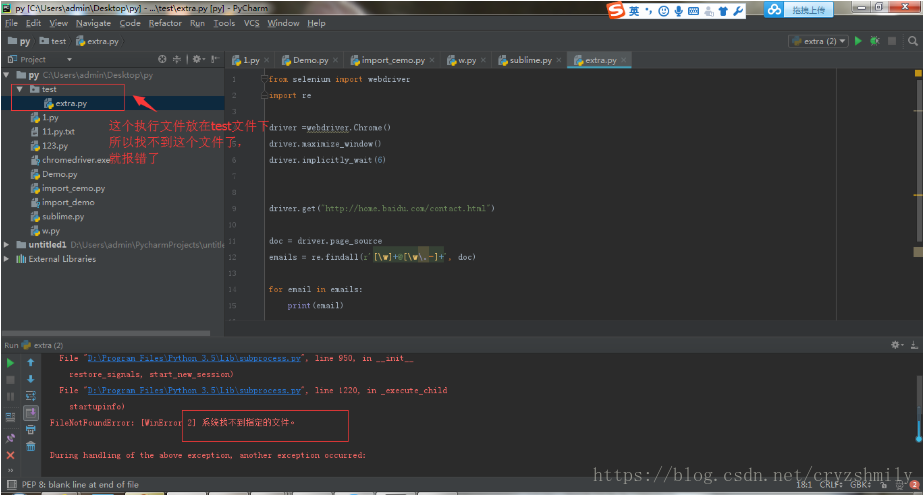Click Collapse All icon in Project panel
This screenshot has width=924, height=495.
point(176,60)
